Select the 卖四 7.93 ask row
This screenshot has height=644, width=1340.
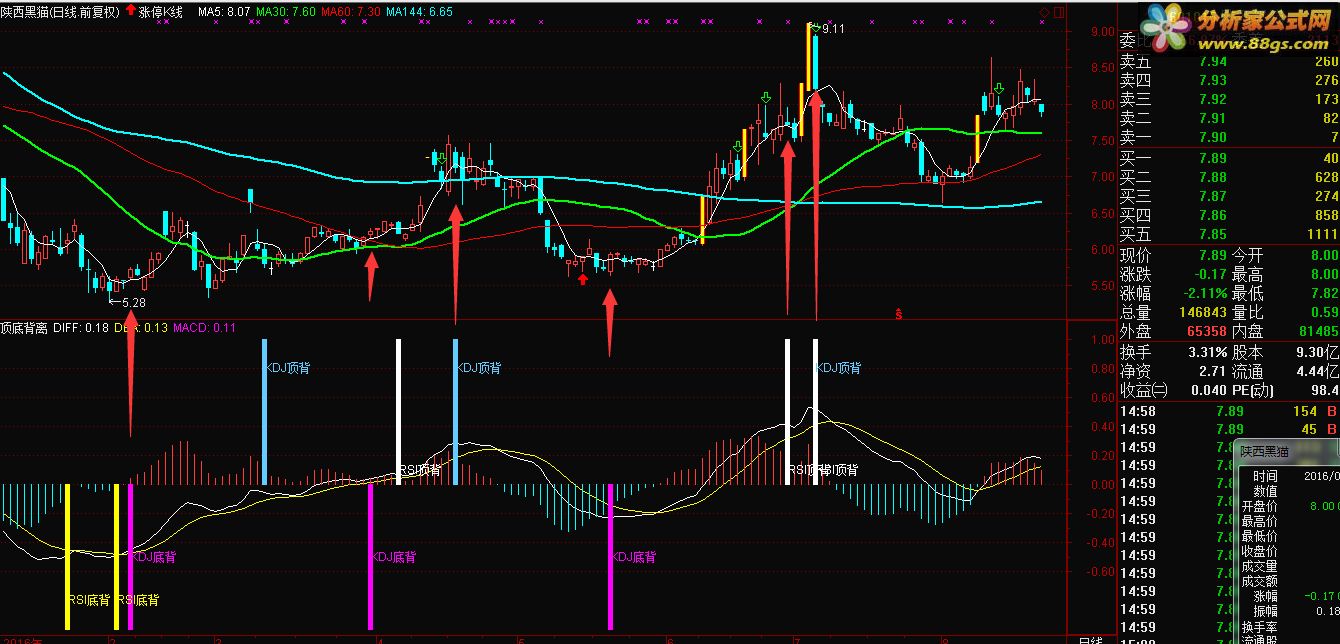1228,80
